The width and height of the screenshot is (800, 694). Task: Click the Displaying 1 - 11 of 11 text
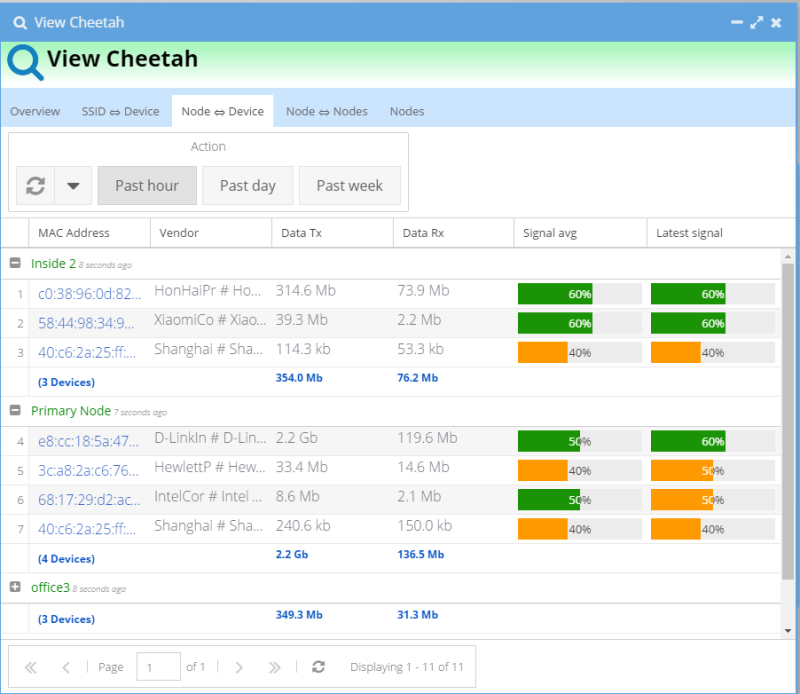pos(407,667)
